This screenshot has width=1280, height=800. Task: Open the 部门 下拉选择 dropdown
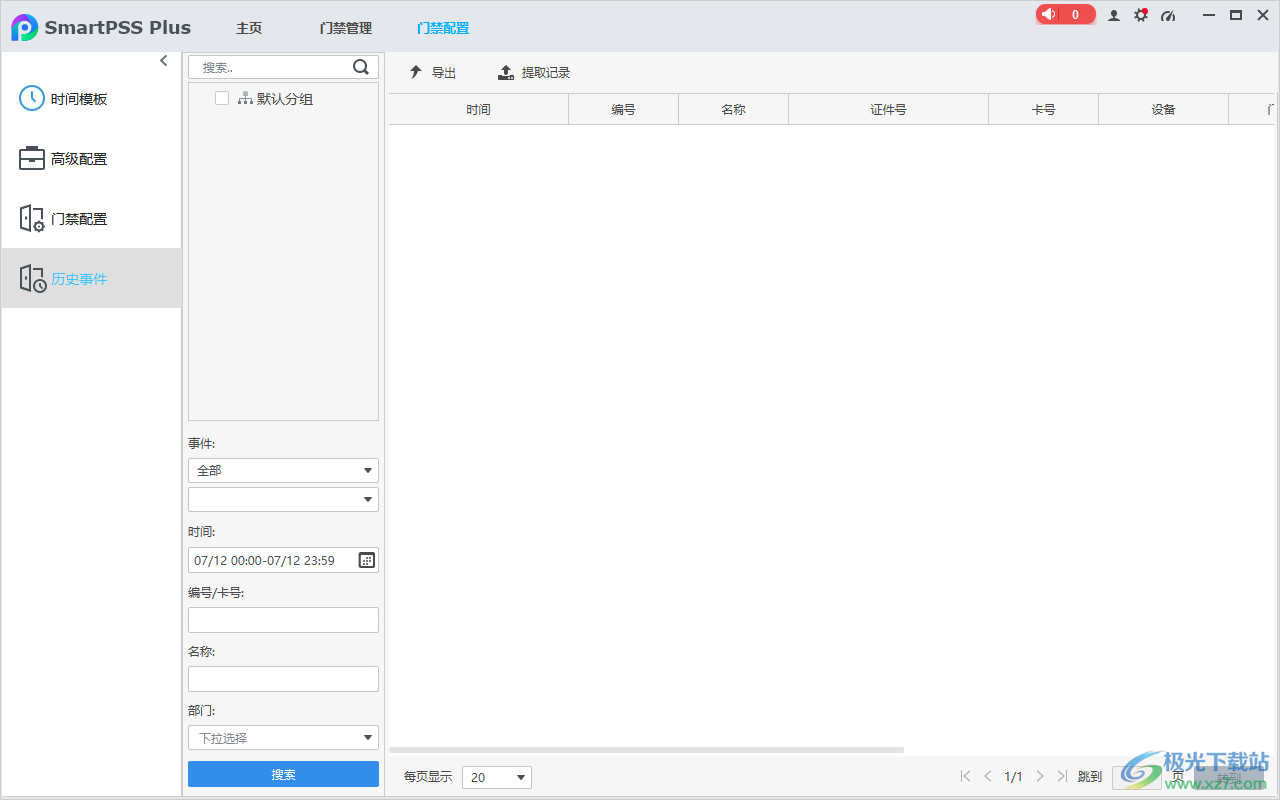(283, 738)
